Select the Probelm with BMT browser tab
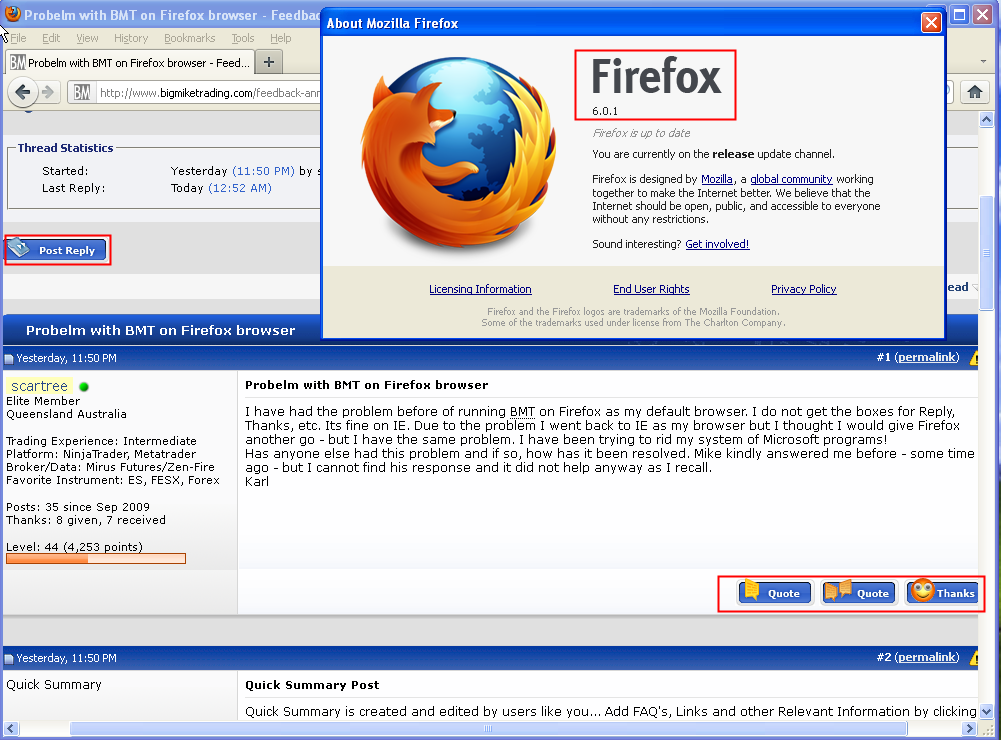1001x740 pixels. 130,63
